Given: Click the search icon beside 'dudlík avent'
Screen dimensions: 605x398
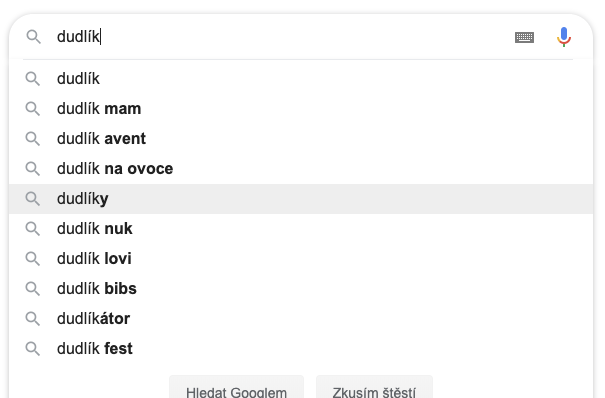Looking at the screenshot, I should point(33,139).
